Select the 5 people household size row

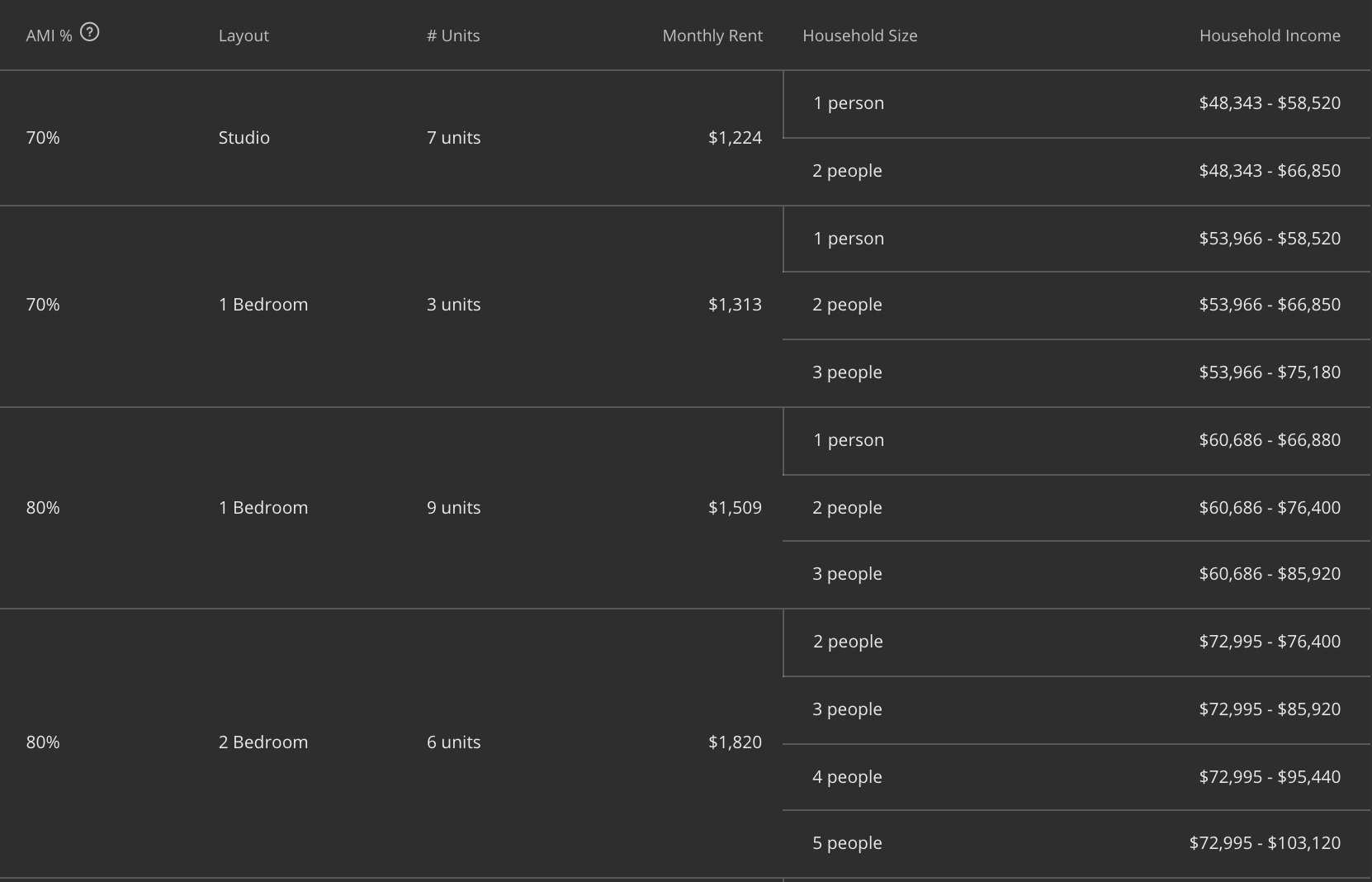[847, 843]
